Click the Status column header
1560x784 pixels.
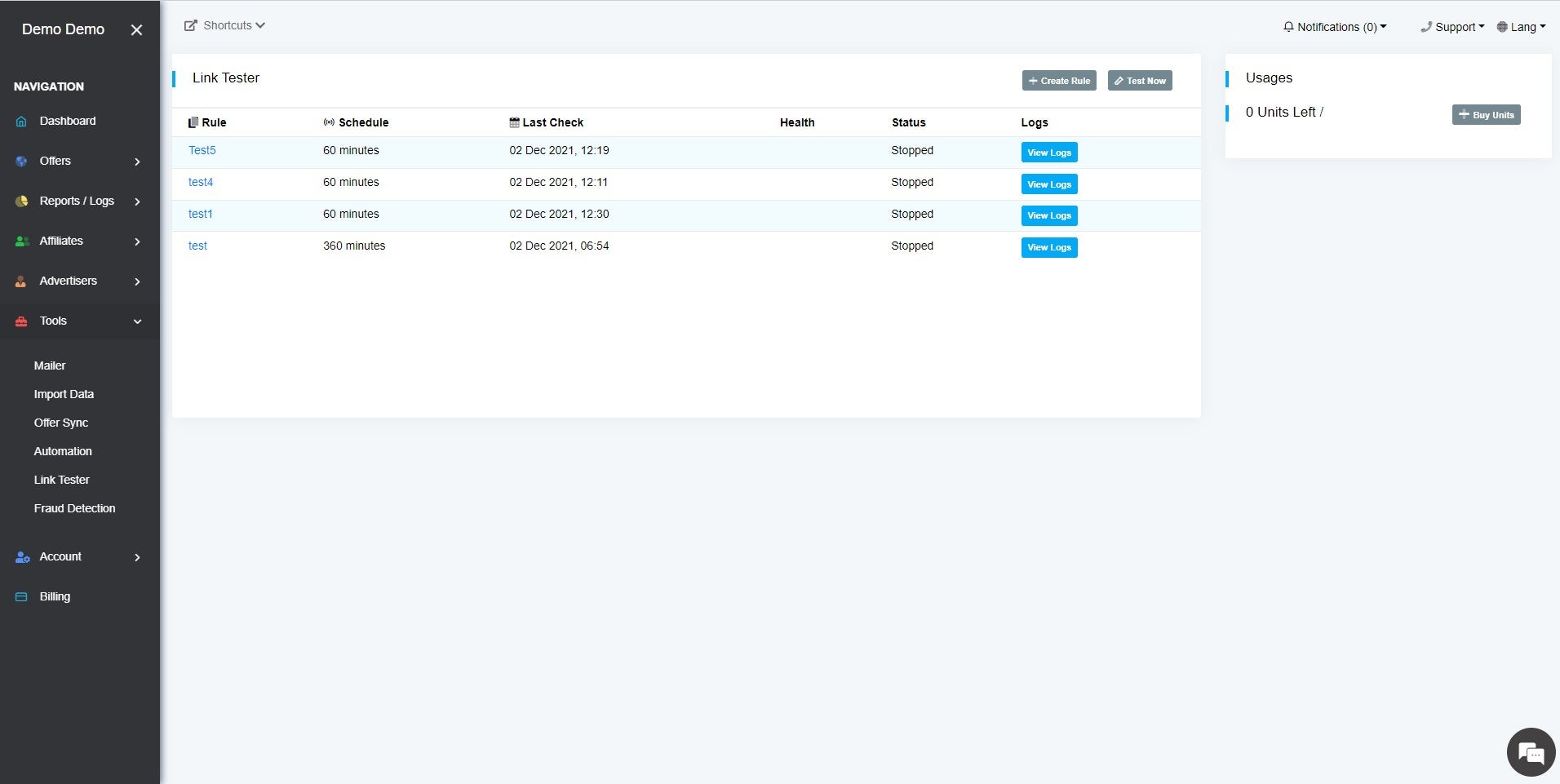tap(909, 122)
